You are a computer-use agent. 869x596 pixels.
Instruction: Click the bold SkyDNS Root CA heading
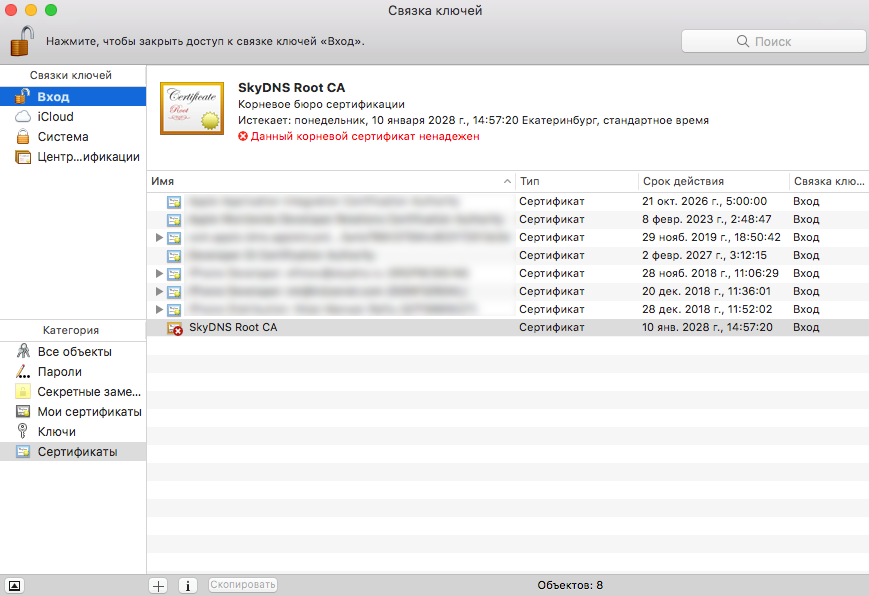(292, 88)
